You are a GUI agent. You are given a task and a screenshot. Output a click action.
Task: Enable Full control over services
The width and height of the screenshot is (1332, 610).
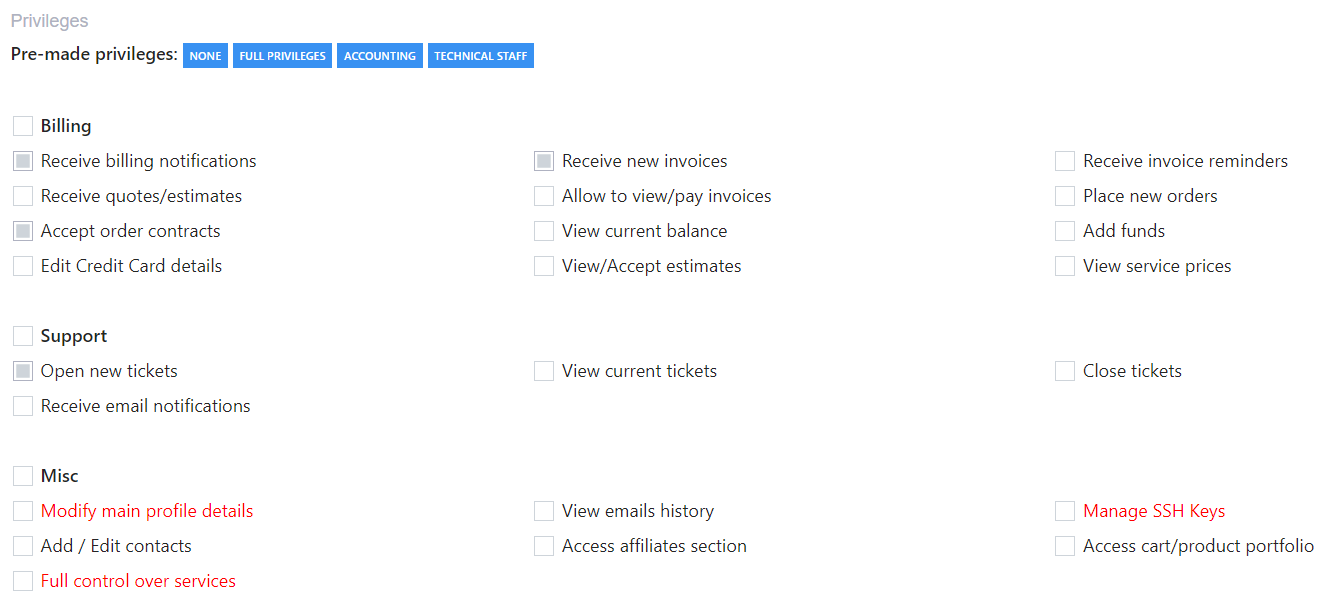pyautogui.click(x=23, y=581)
